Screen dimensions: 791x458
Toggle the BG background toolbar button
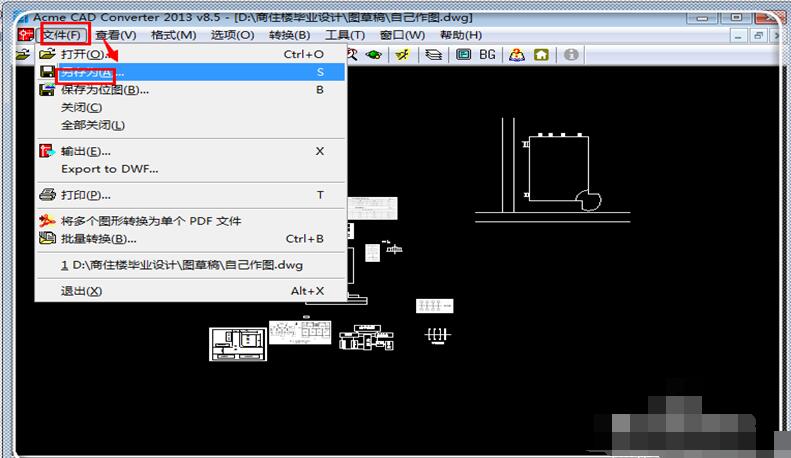pyautogui.click(x=487, y=54)
